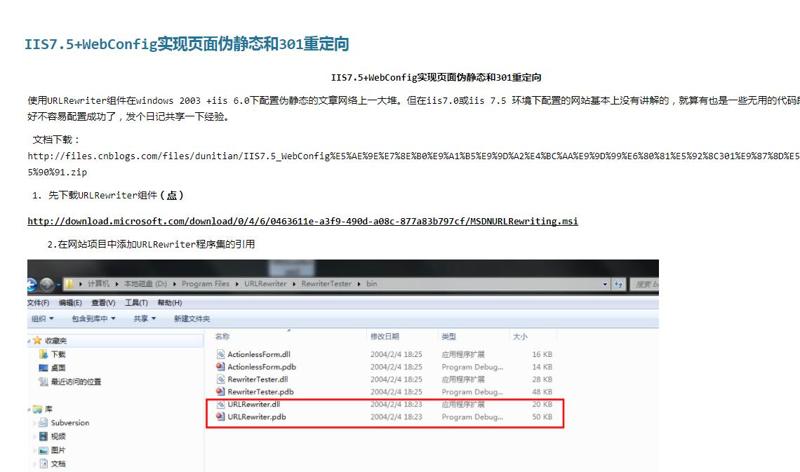Viewport: 800px width, 472px height.
Task: Open the 查看(V) menu
Action: pyautogui.click(x=103, y=303)
